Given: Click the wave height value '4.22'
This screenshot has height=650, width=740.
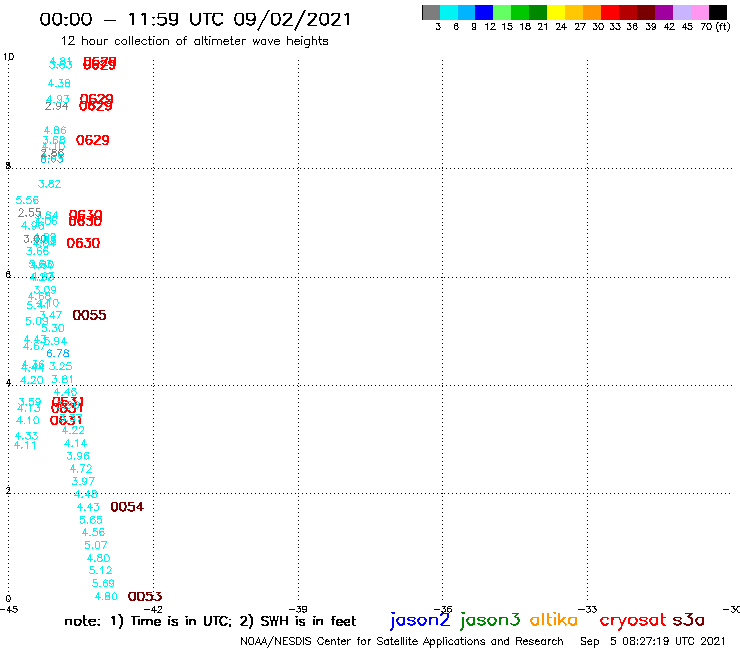Looking at the screenshot, I should click(73, 430).
